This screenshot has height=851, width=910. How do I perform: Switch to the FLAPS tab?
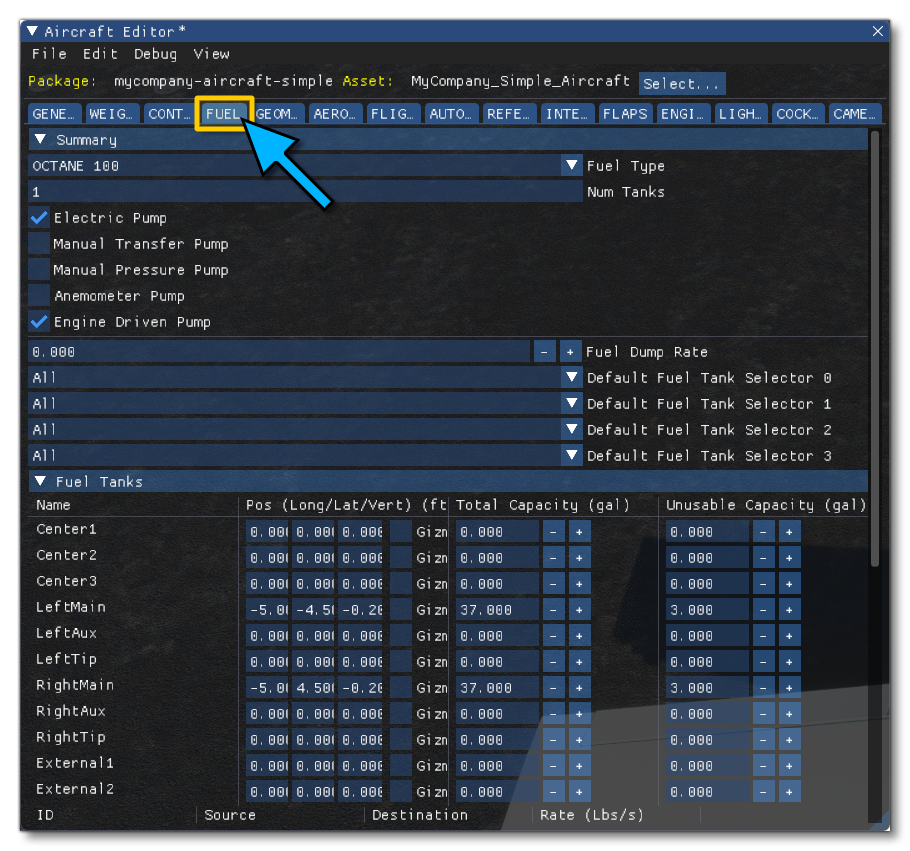coord(624,113)
